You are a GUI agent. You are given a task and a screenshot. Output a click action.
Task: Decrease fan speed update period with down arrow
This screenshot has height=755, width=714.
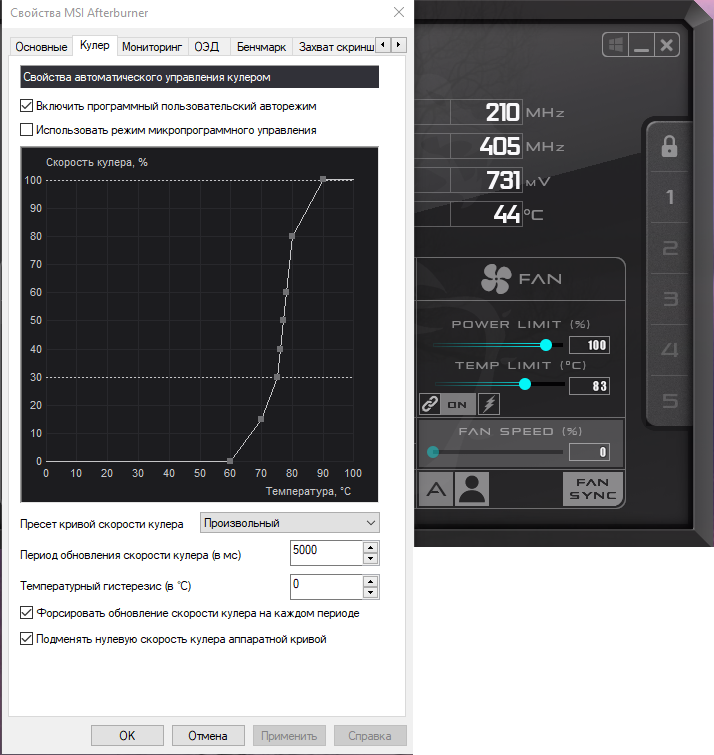tap(370, 559)
